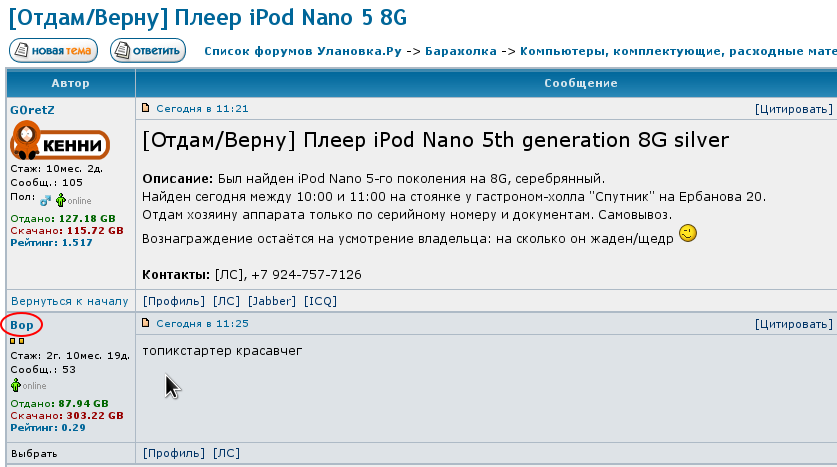Click the Кенни avatar image of GOretZ
The width and height of the screenshot is (837, 467).
click(60, 140)
